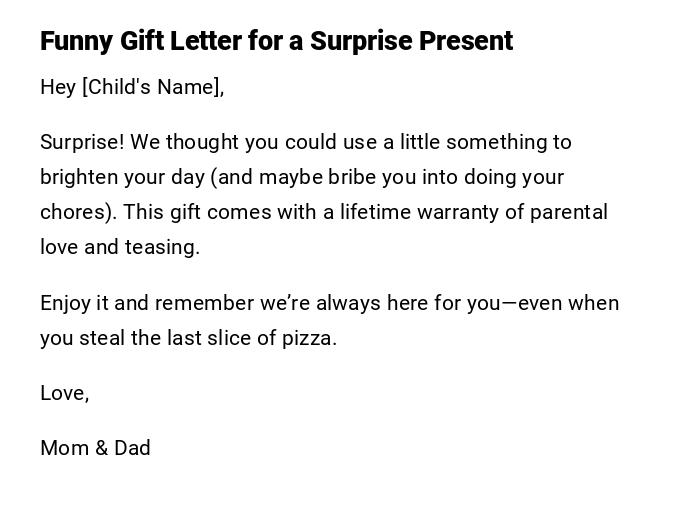Viewport: 700px width, 510px height.
Task: Click the word "steal" in the last sentence
Action: [x=102, y=338]
